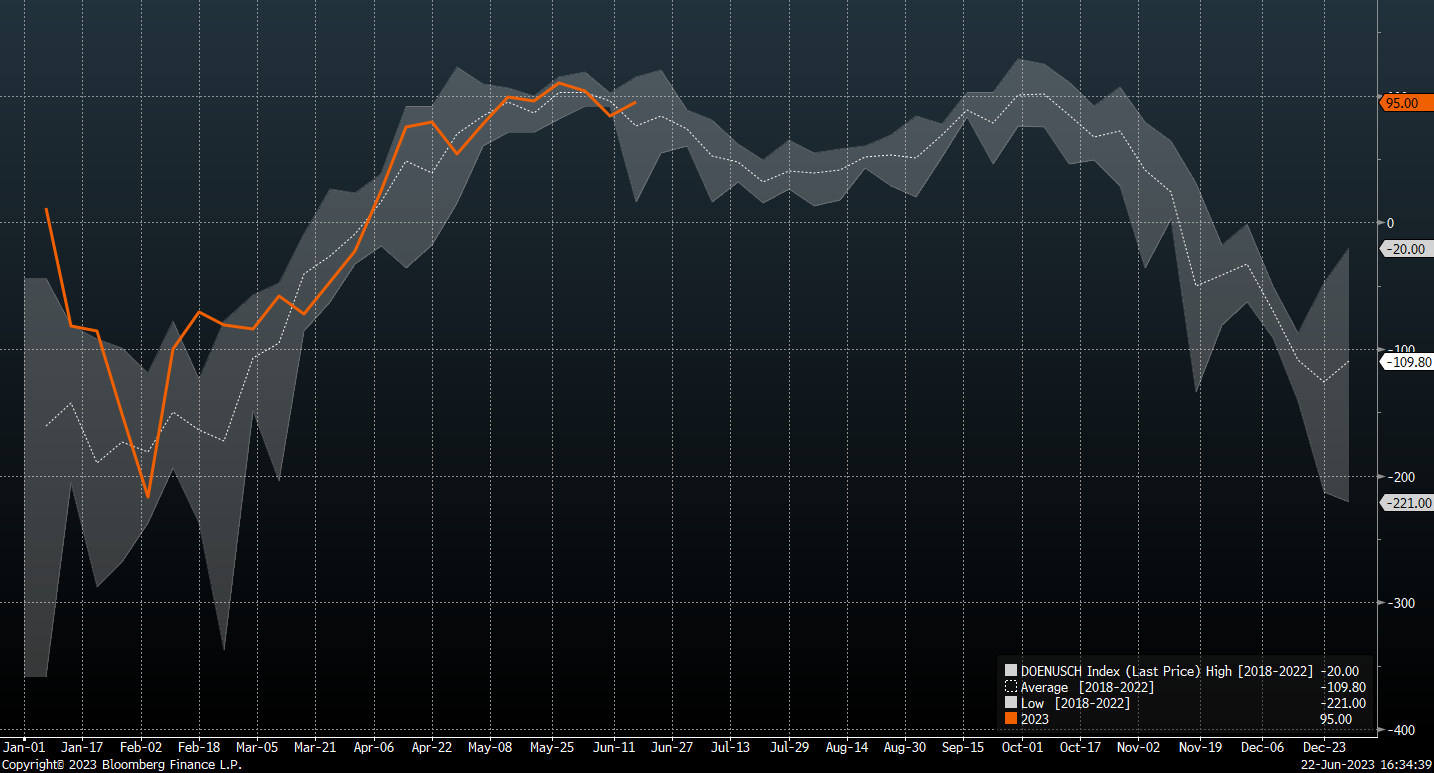Click the Jul-29 date label
This screenshot has height=773, width=1434.
tap(789, 747)
